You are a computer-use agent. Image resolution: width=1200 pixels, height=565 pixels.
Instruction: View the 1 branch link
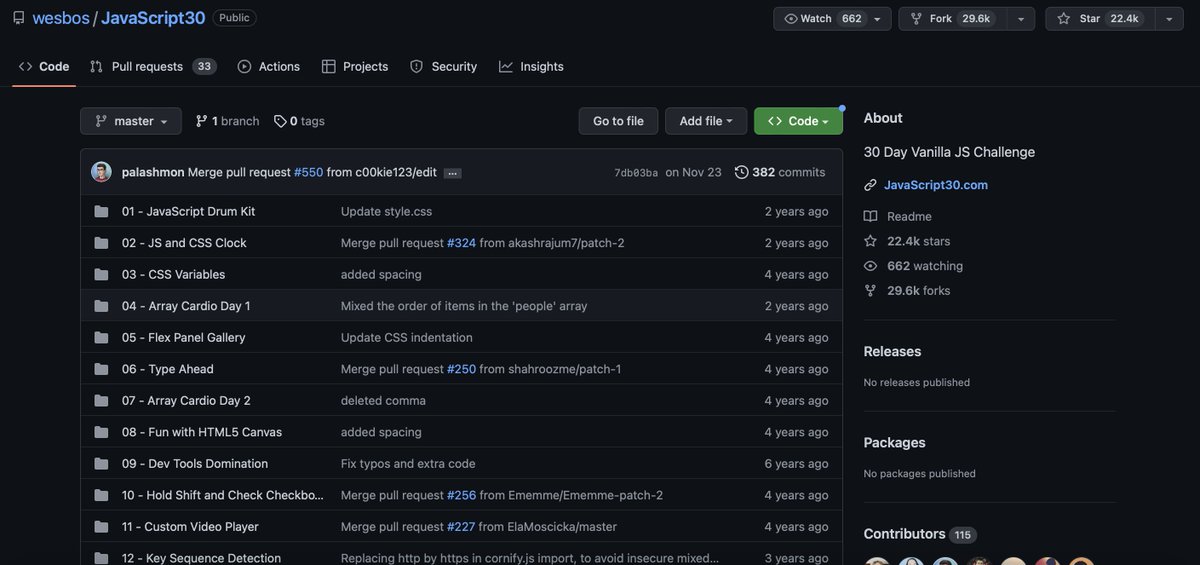[227, 121]
